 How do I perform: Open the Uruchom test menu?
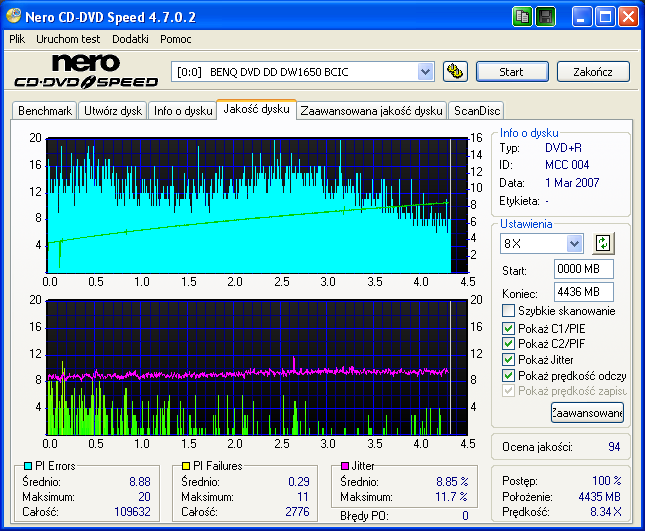[x=68, y=39]
